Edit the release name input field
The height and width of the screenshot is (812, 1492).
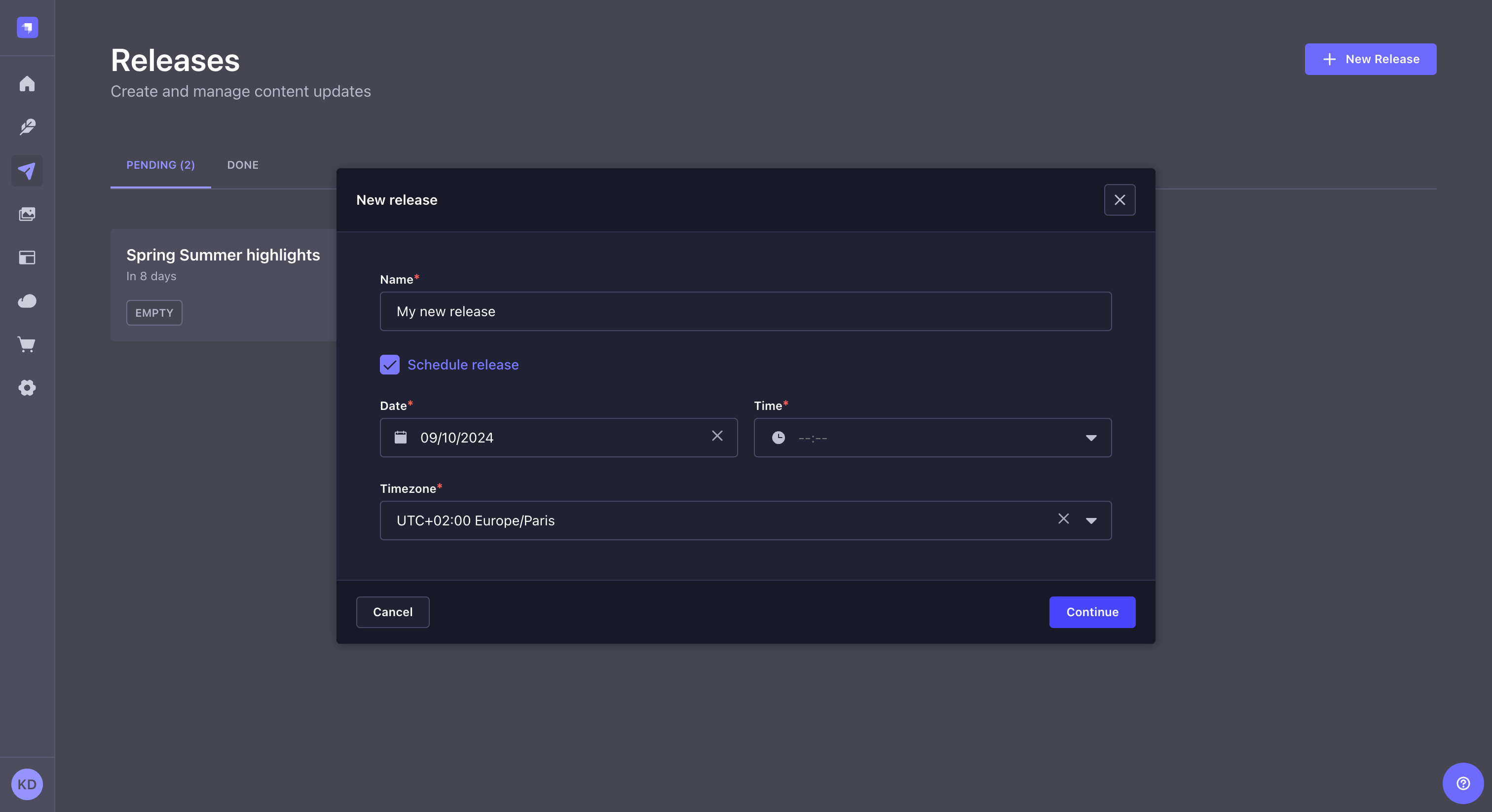point(745,312)
